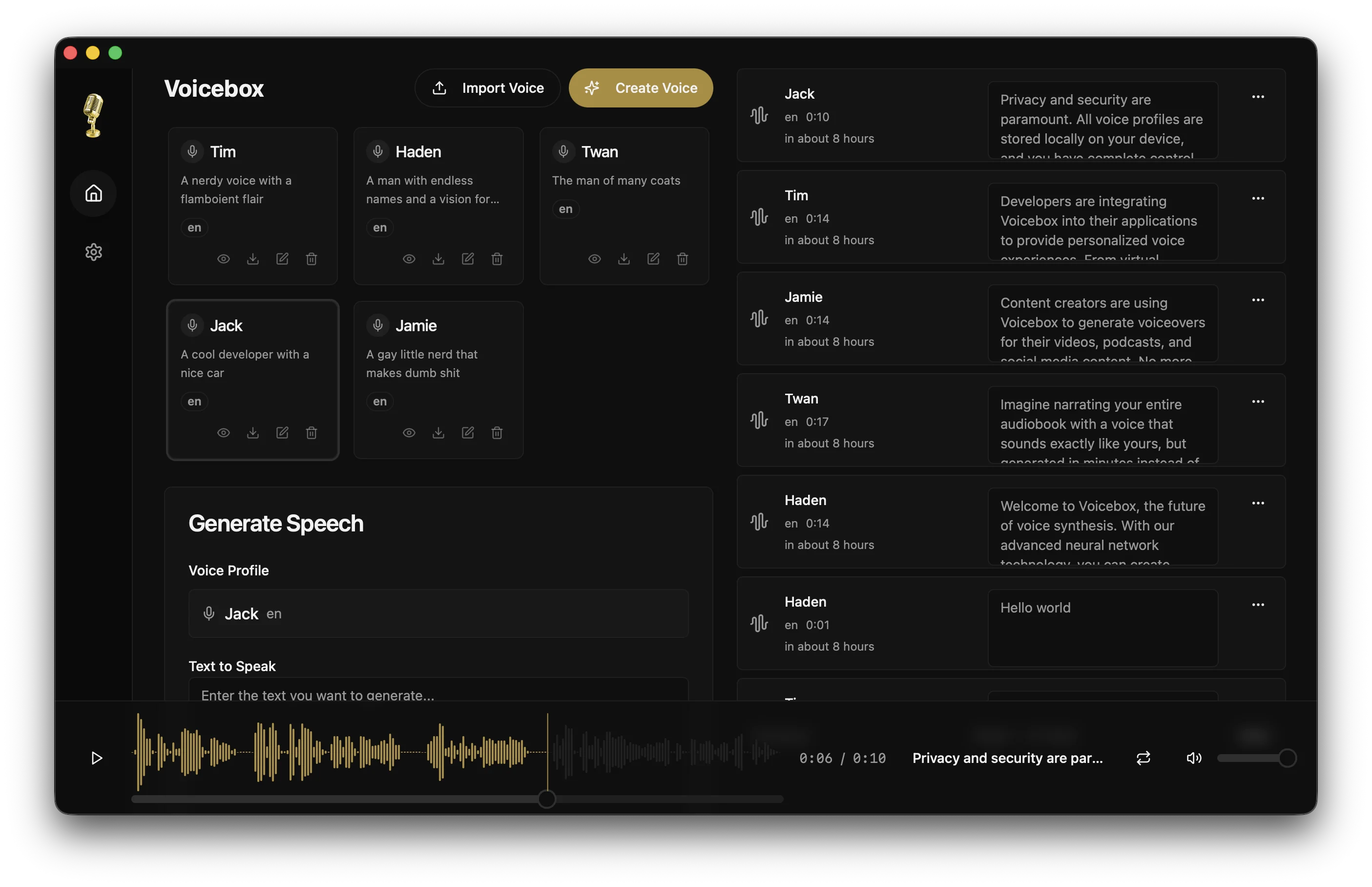Play the loaded audio clip
The height and width of the screenshot is (887, 1372).
(x=97, y=758)
